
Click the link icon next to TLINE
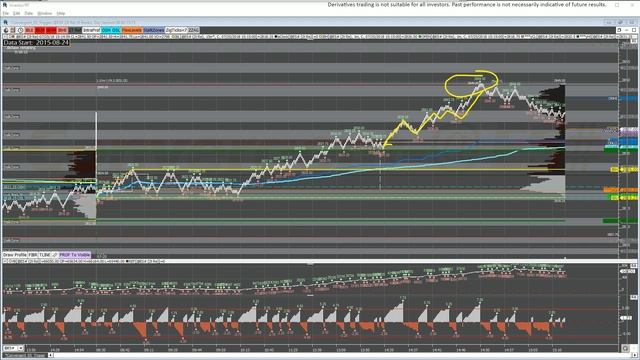[55, 255]
